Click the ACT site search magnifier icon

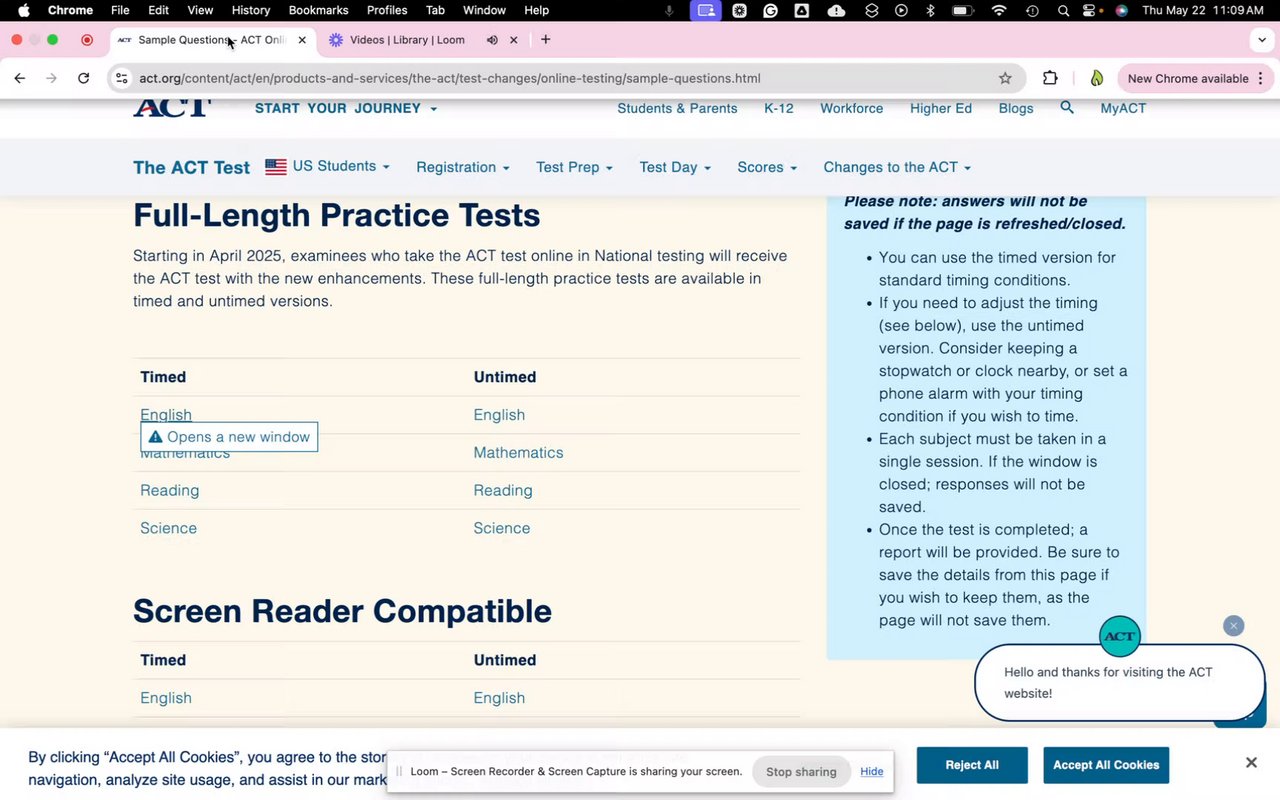click(x=1067, y=107)
